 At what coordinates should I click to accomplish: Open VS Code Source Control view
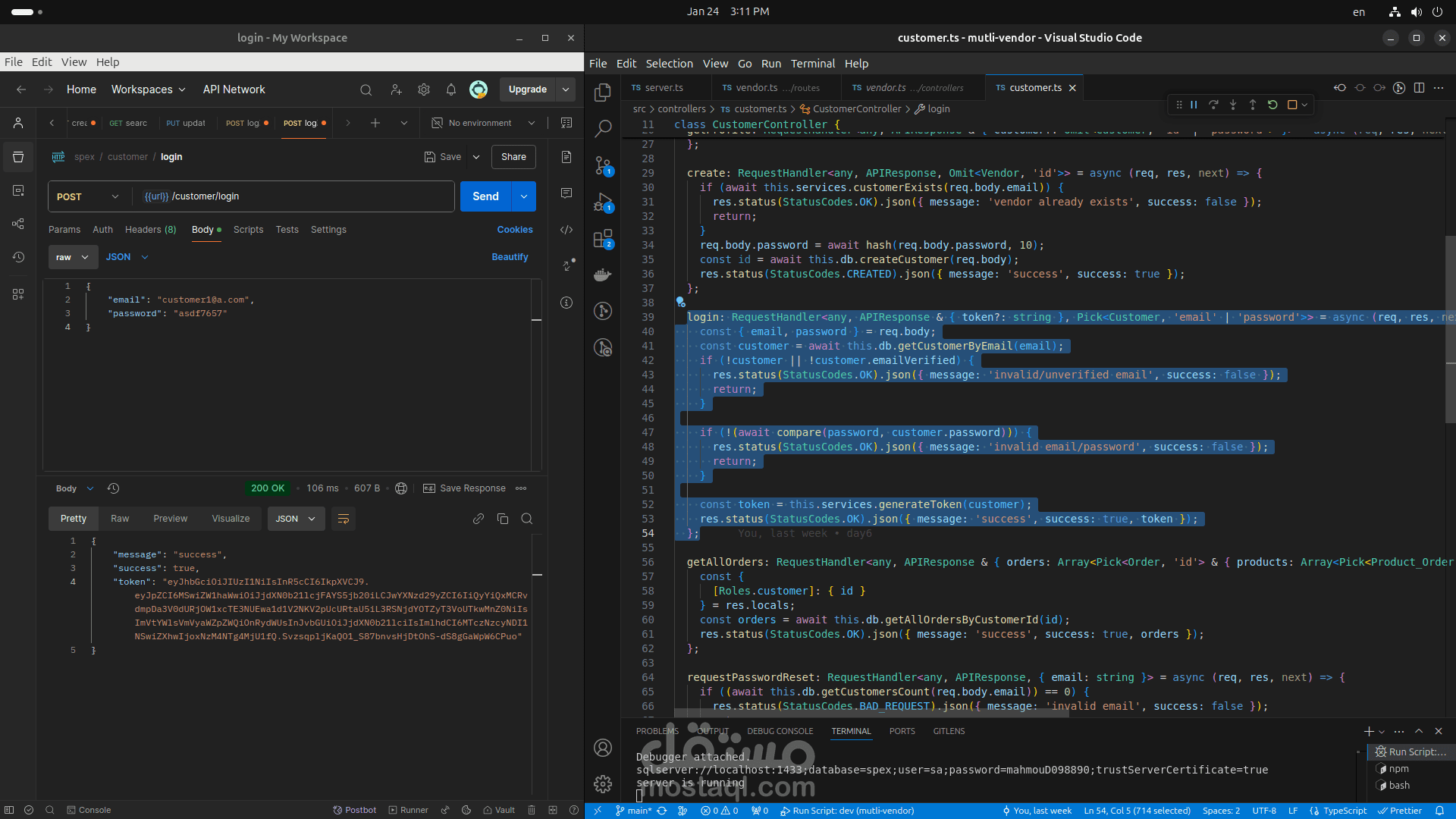pyautogui.click(x=603, y=165)
